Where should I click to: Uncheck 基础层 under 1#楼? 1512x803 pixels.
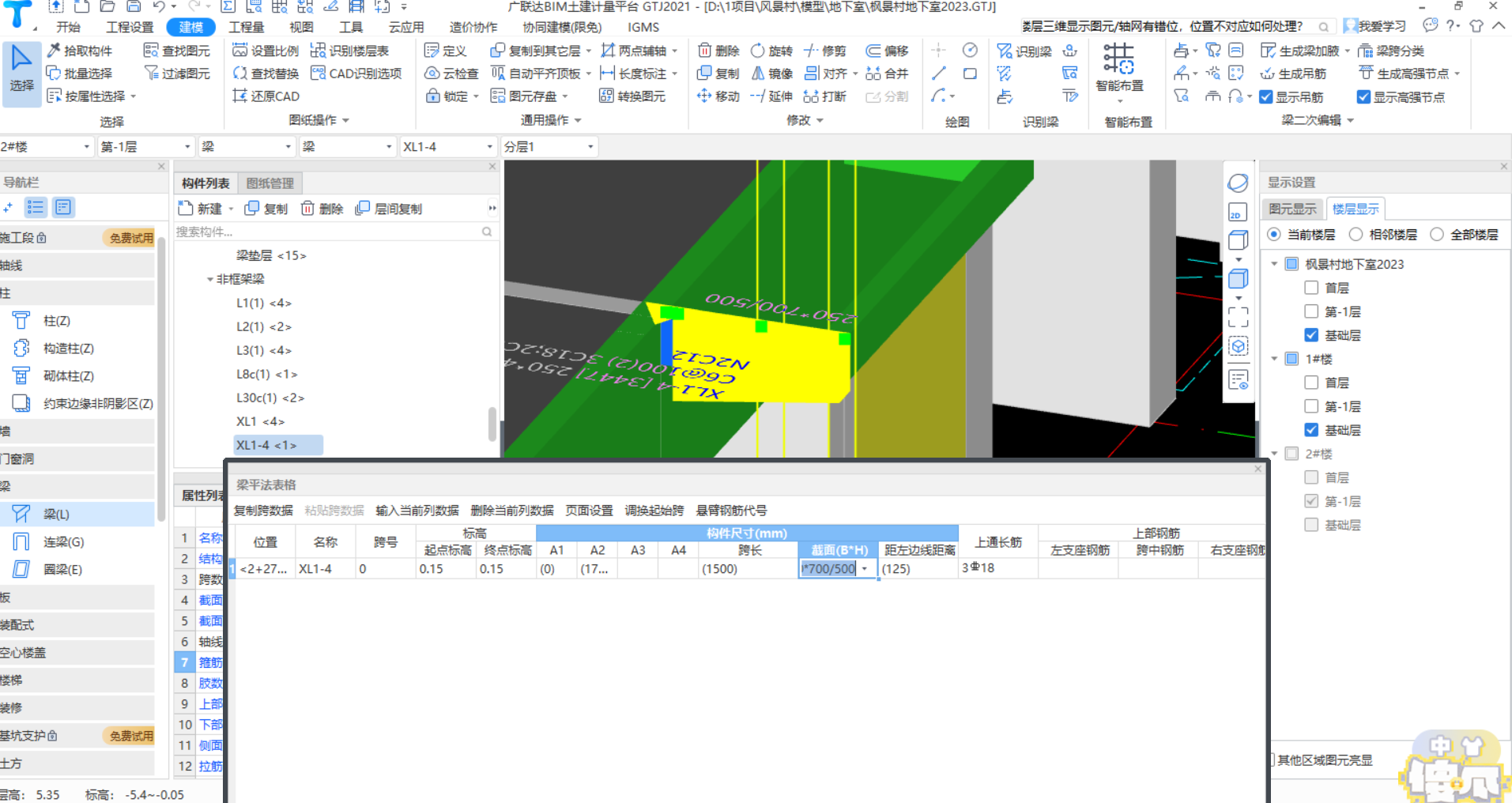tap(1311, 430)
